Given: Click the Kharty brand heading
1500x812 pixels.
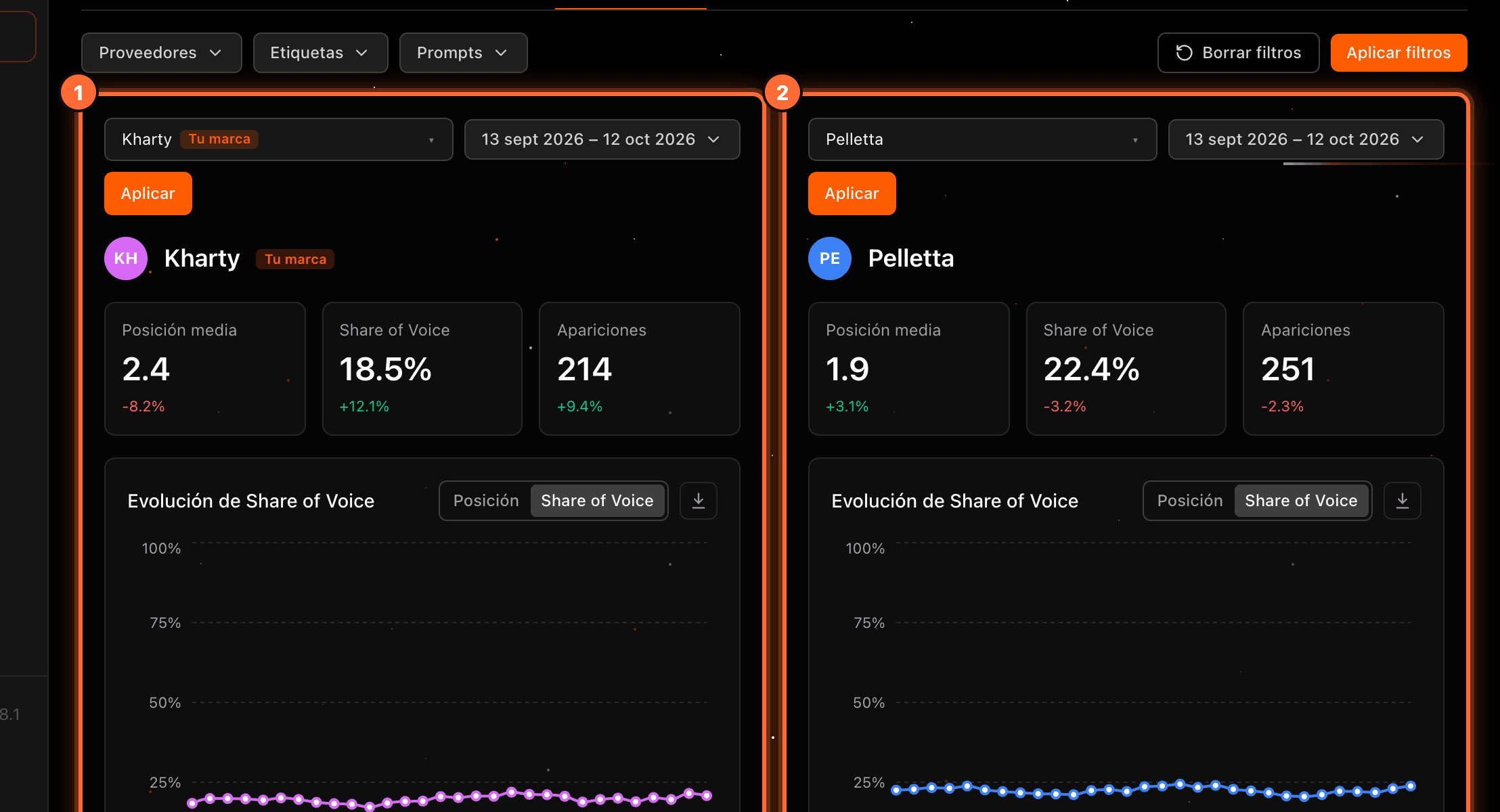Looking at the screenshot, I should point(202,258).
